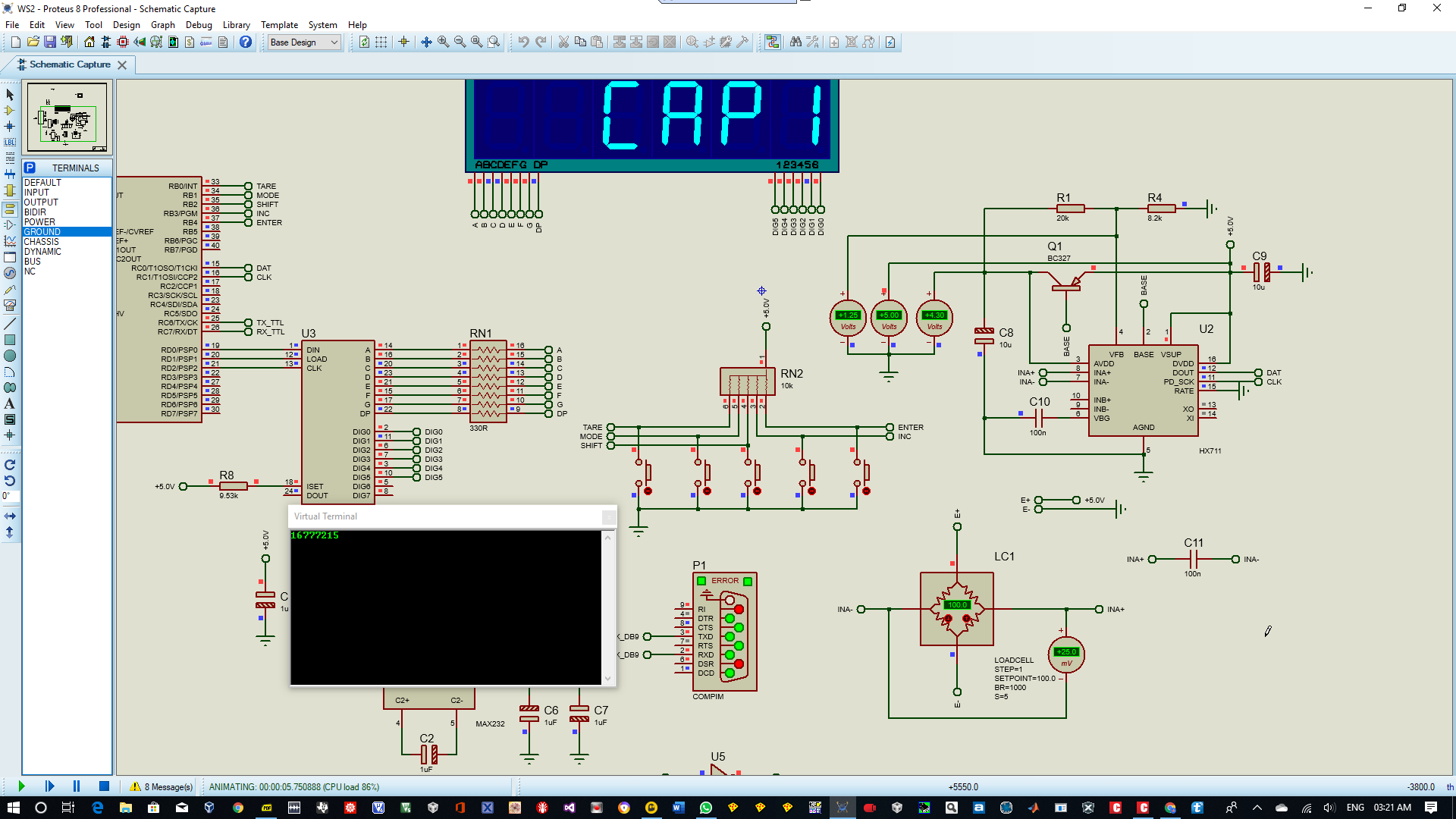Click the overview window thumbnail

pos(67,118)
